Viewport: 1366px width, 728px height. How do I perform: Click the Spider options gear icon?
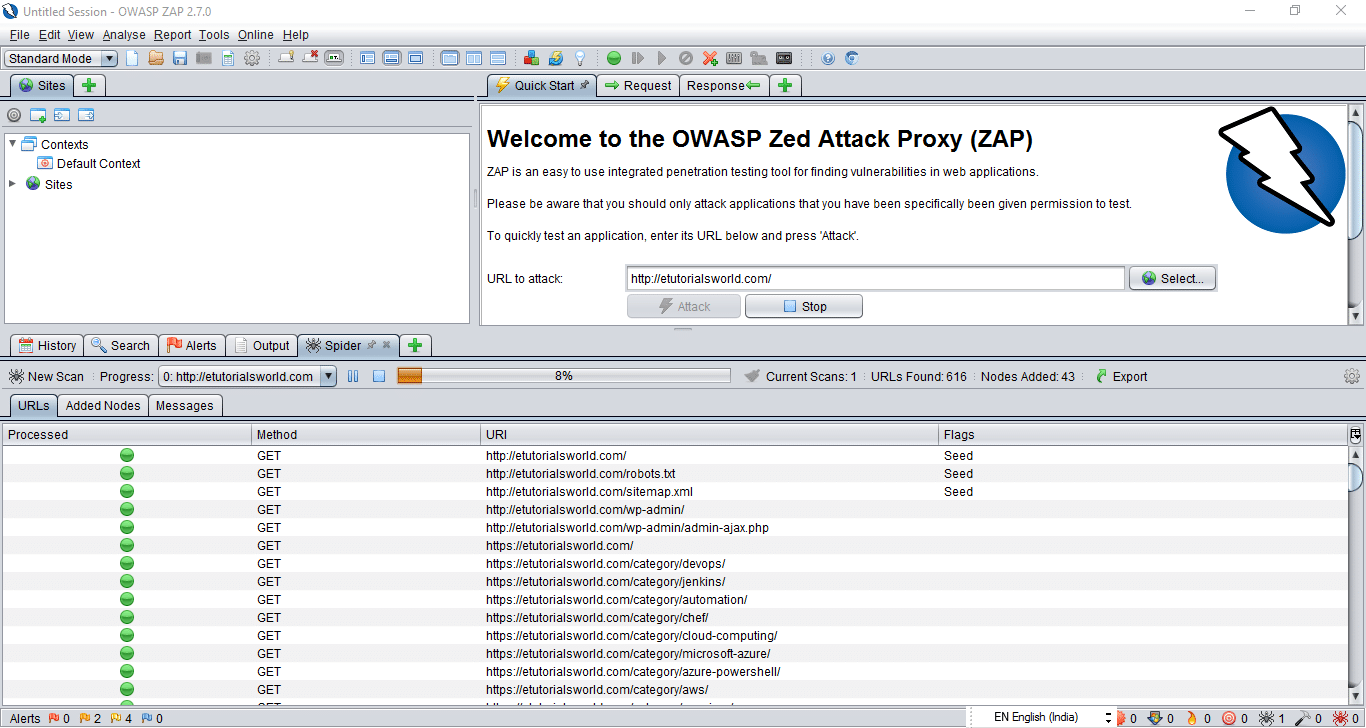click(1351, 377)
